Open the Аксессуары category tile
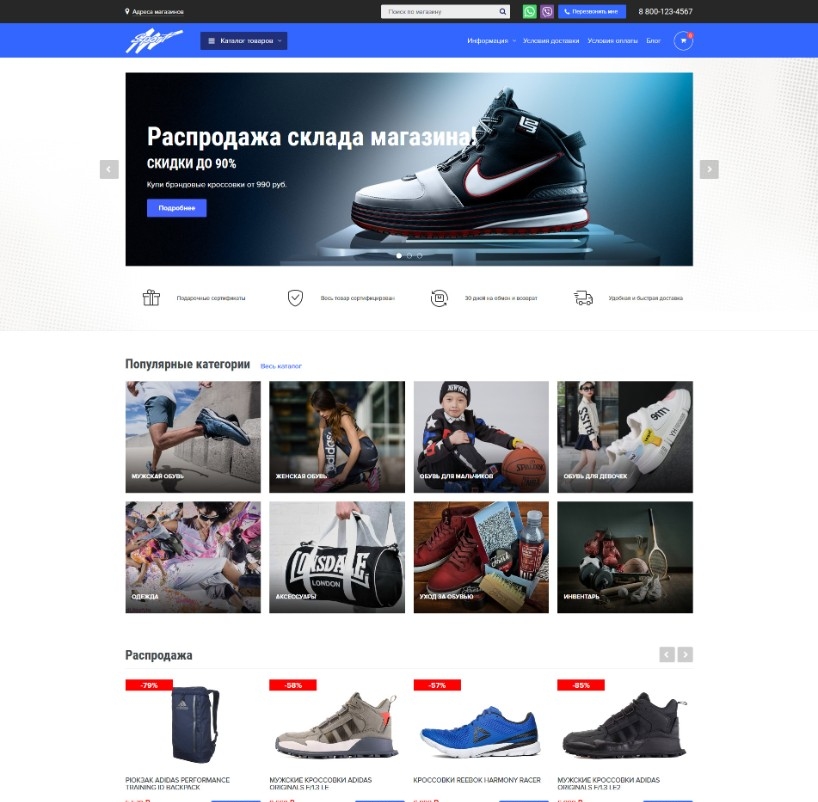818x802 pixels. [x=337, y=557]
